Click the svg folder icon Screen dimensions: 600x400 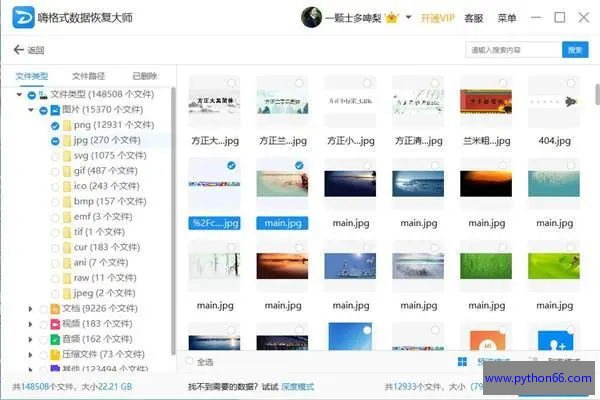point(67,156)
